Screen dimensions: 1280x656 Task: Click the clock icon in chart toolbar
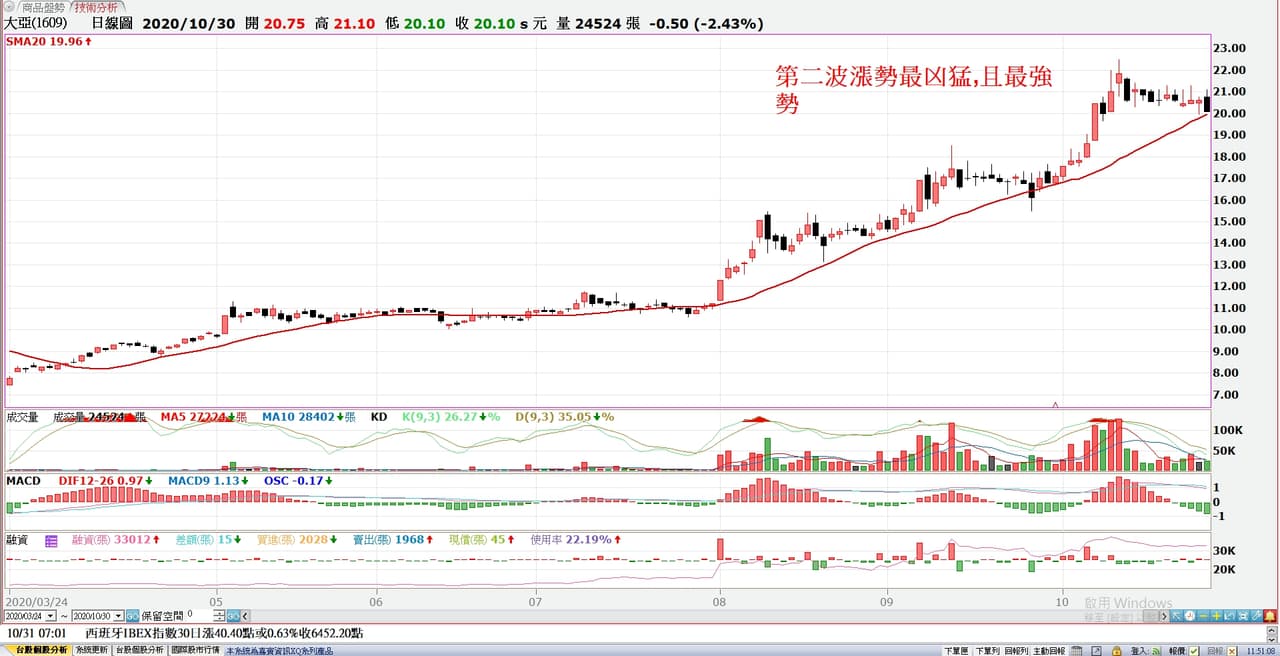(1190, 616)
